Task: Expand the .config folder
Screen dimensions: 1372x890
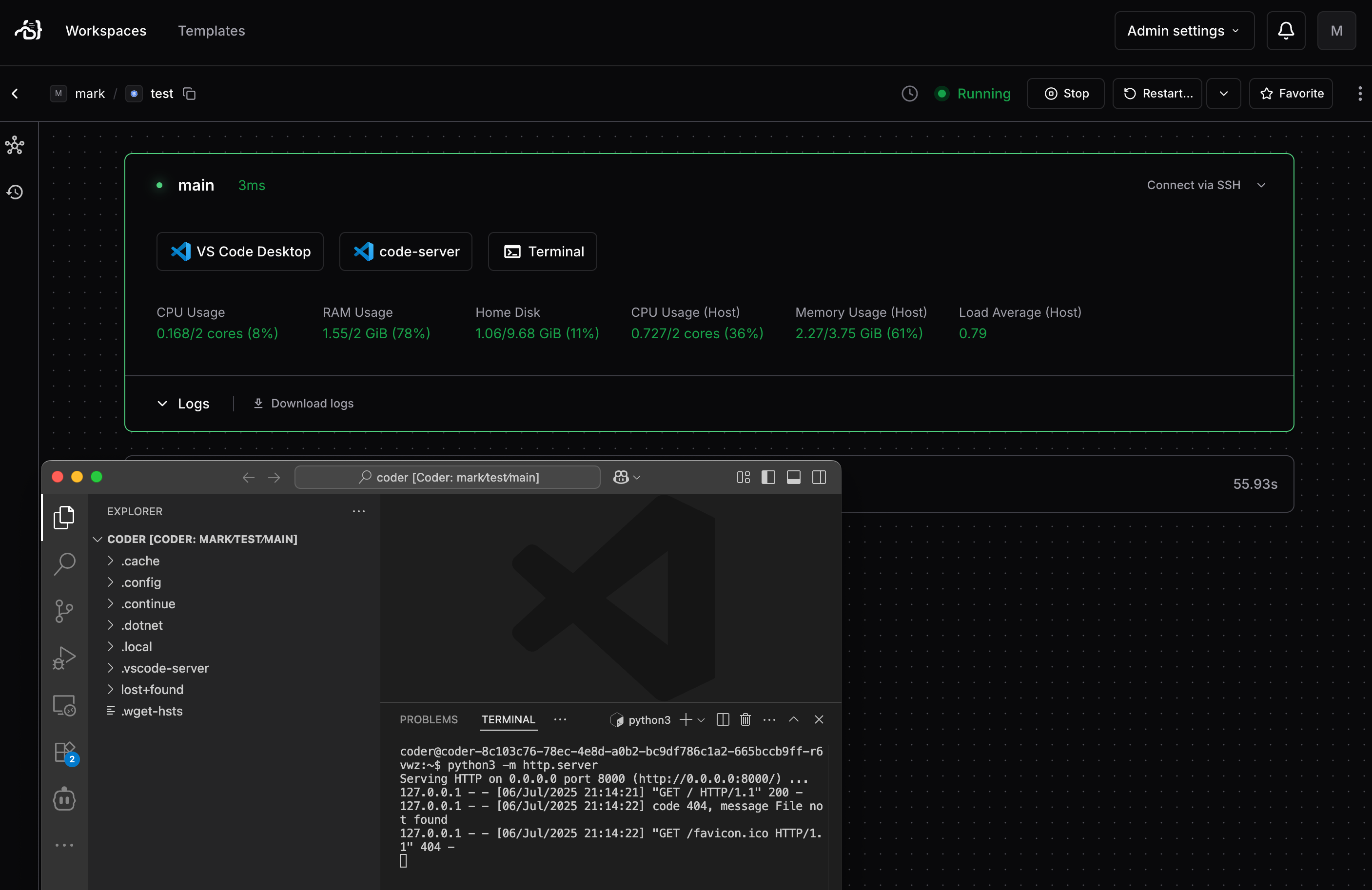Action: 141,582
